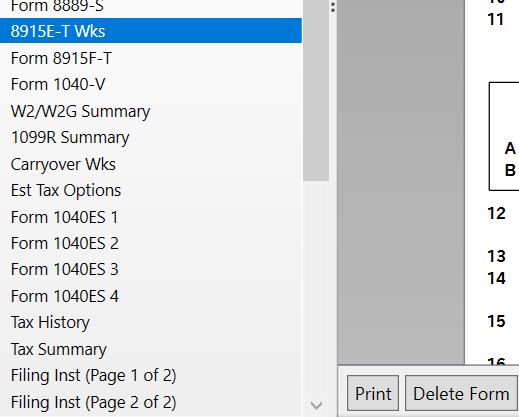Select Form 1040ES 2
519x417 pixels.
(151, 243)
